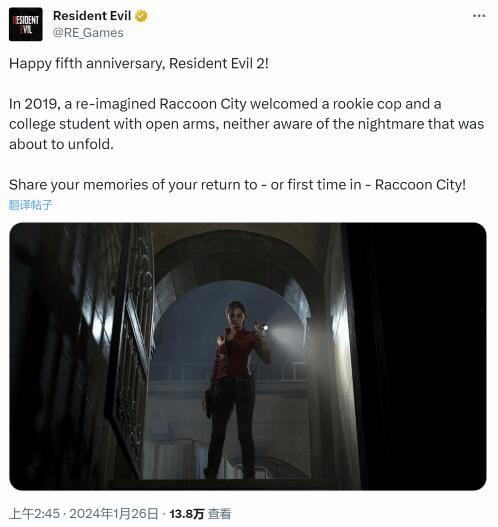The image size is (498, 527).
Task: Click the ornate stair railing in image
Action: (x=131, y=350)
